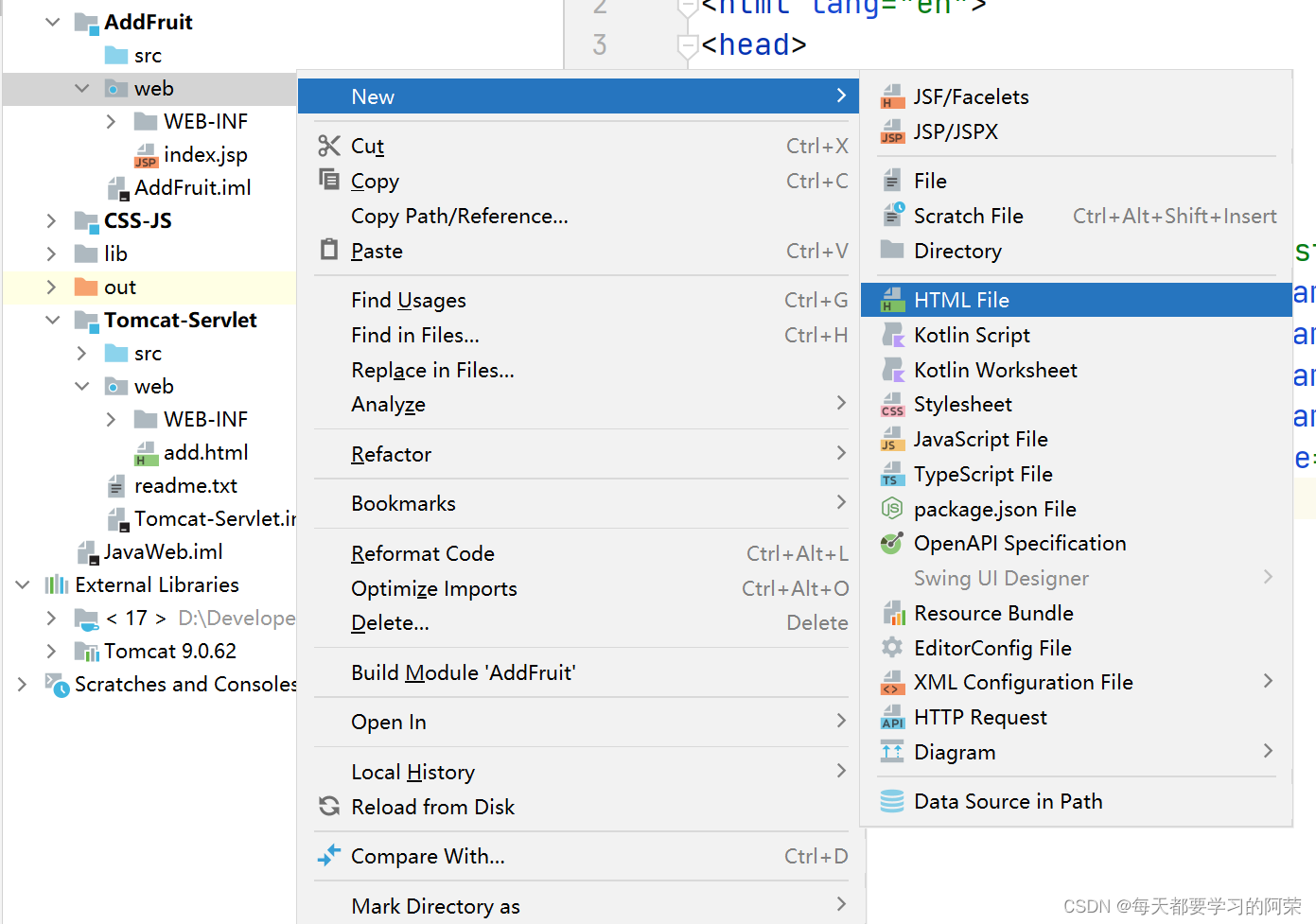The image size is (1316, 924).
Task: Click the Kotlin Script icon
Action: point(892,335)
